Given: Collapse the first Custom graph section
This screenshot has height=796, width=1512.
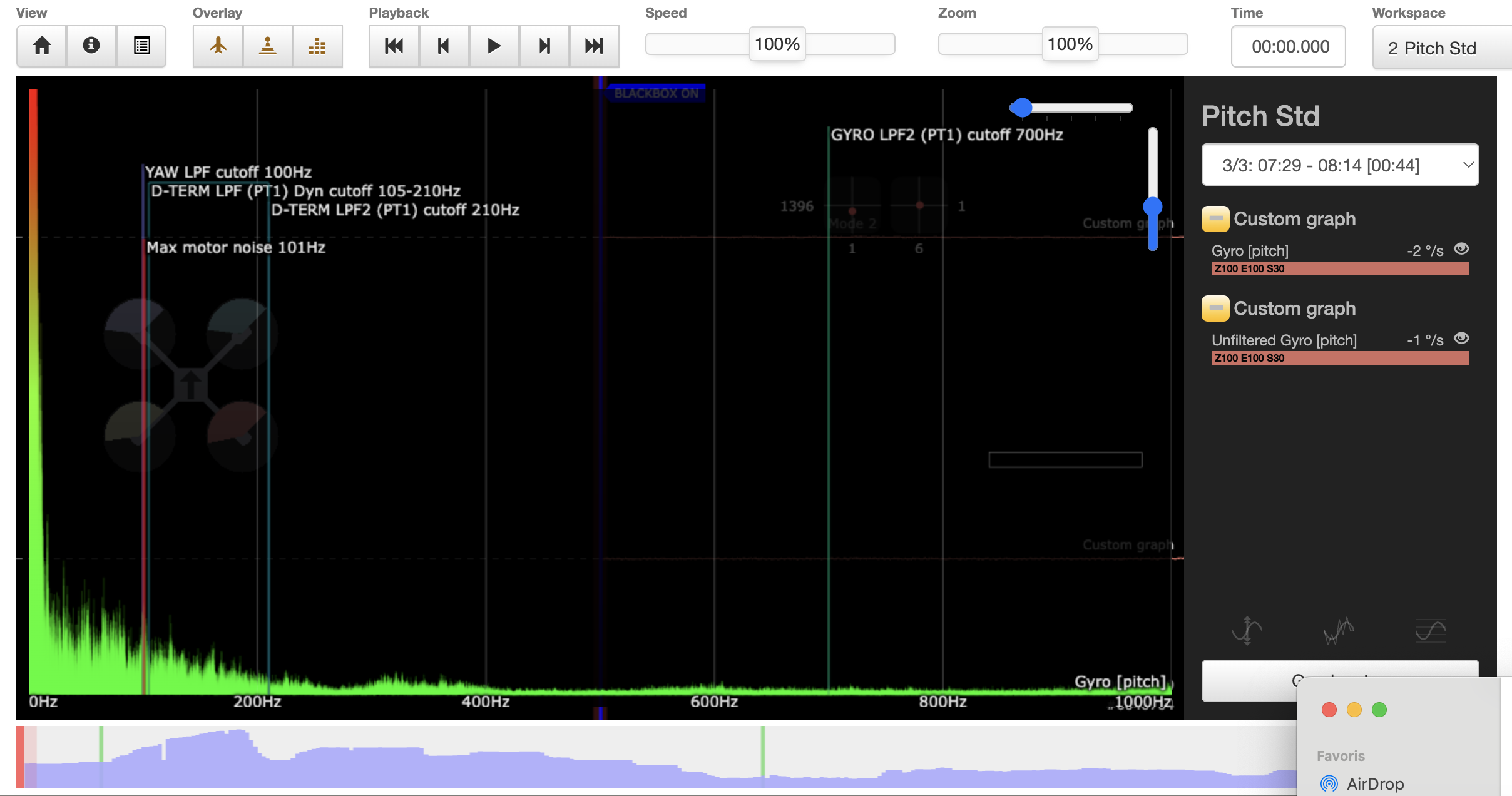Looking at the screenshot, I should pyautogui.click(x=1215, y=219).
